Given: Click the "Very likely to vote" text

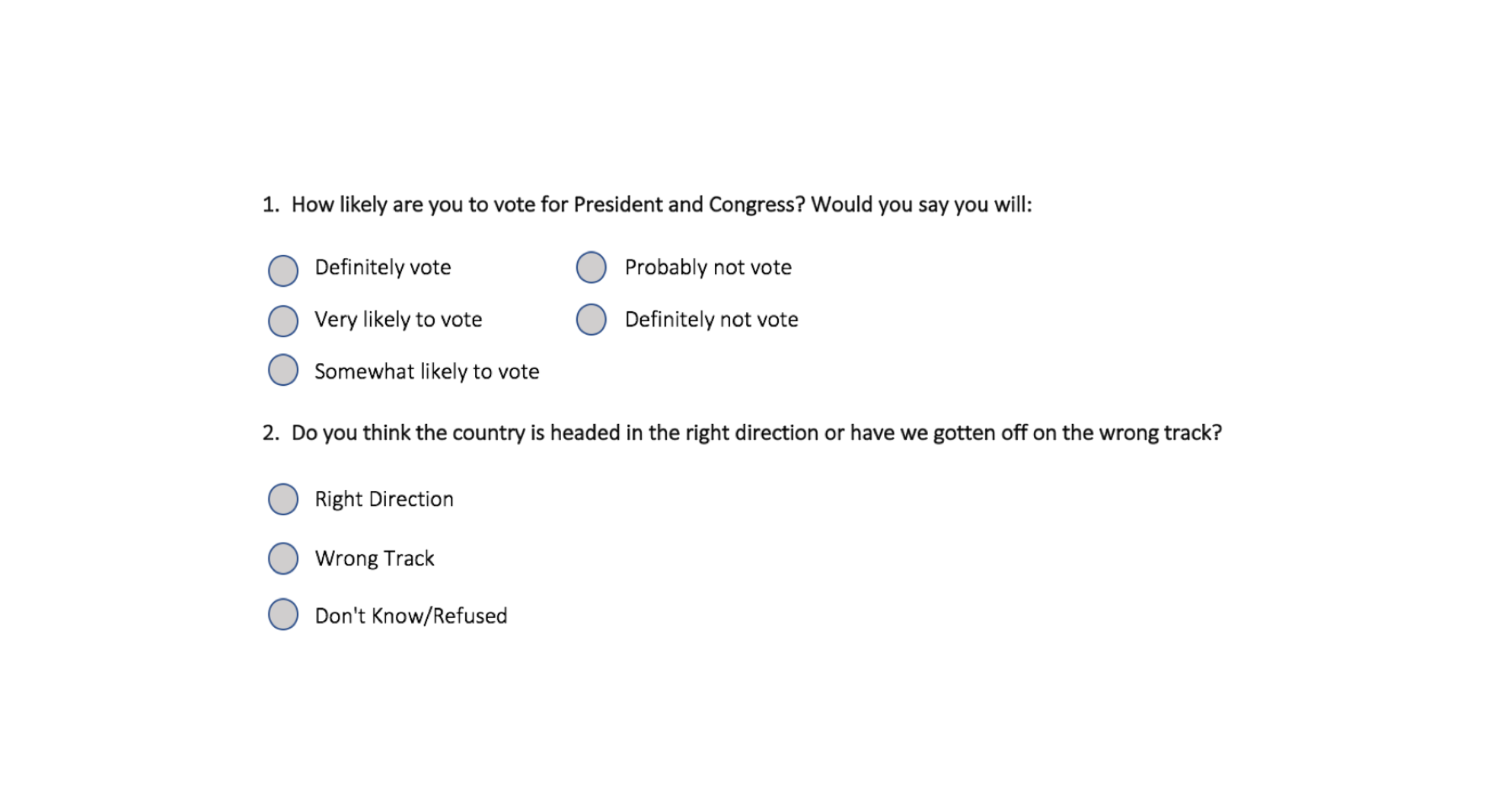Looking at the screenshot, I should tap(398, 320).
